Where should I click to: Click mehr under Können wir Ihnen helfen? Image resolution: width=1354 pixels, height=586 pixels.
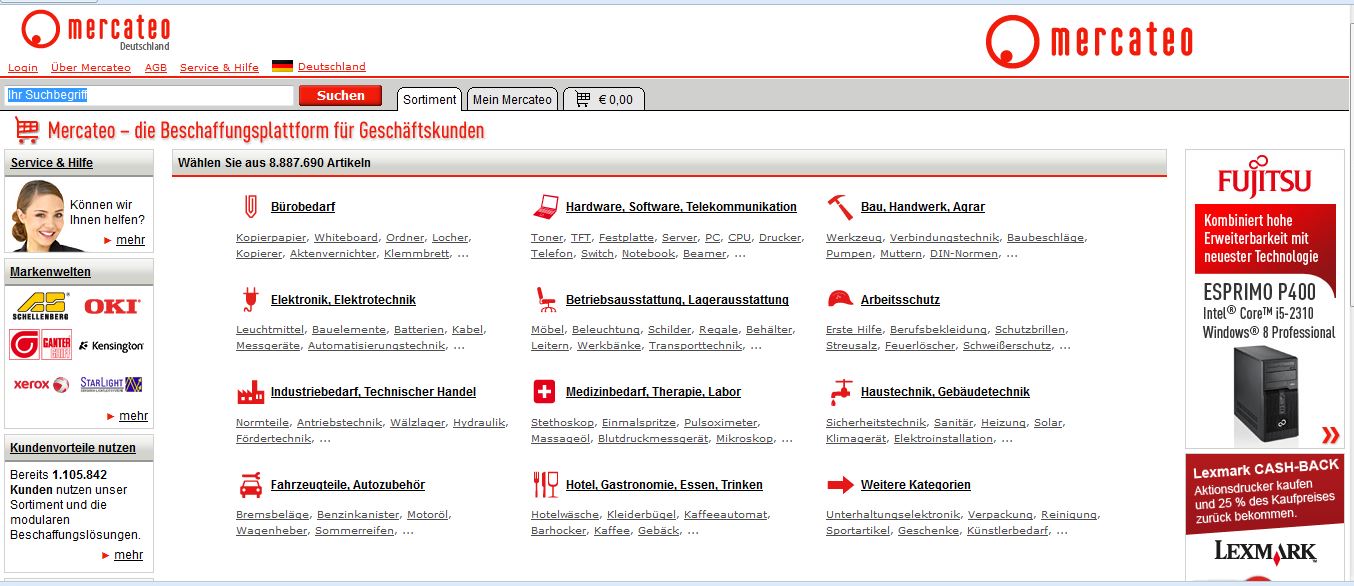coord(130,240)
